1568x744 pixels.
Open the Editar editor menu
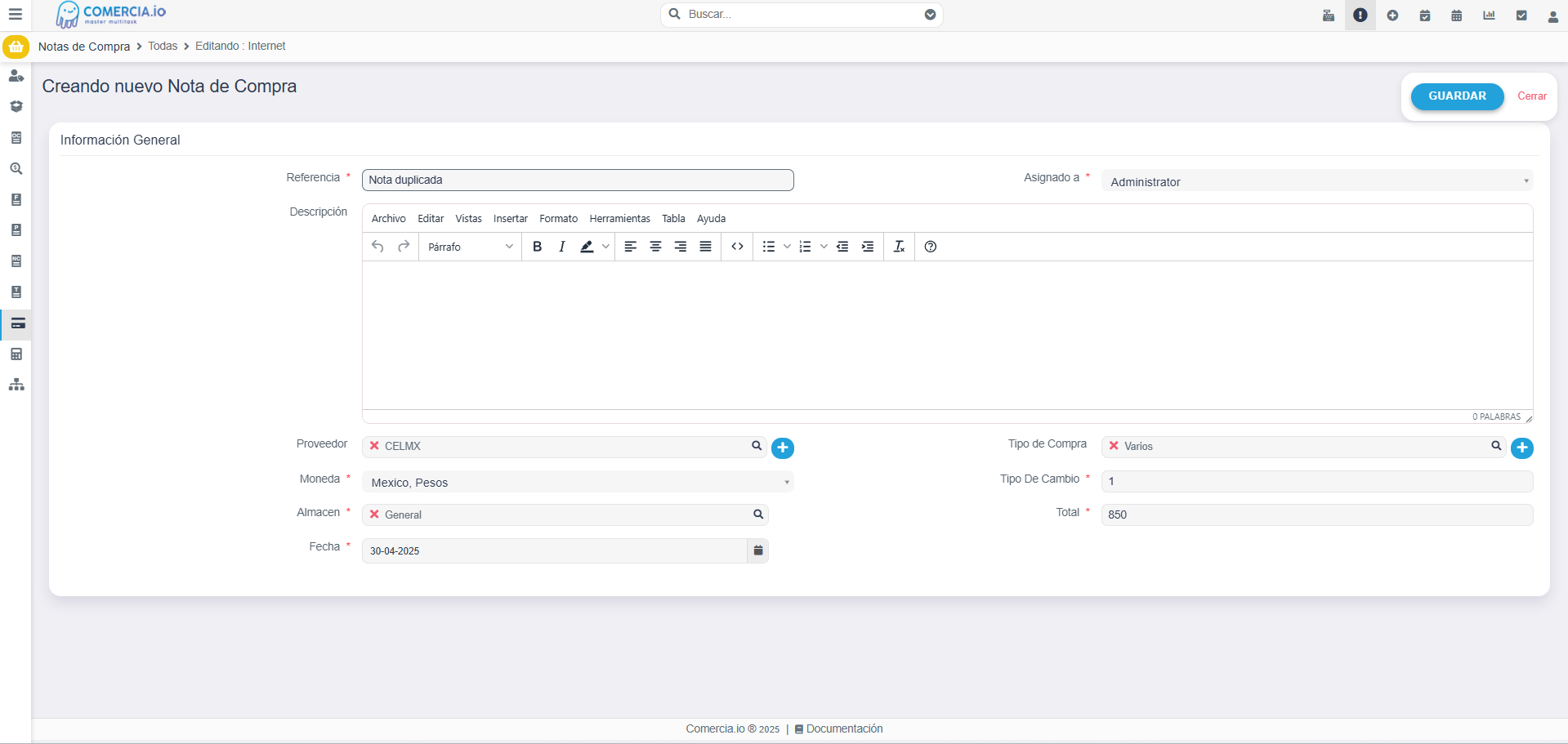tap(431, 219)
